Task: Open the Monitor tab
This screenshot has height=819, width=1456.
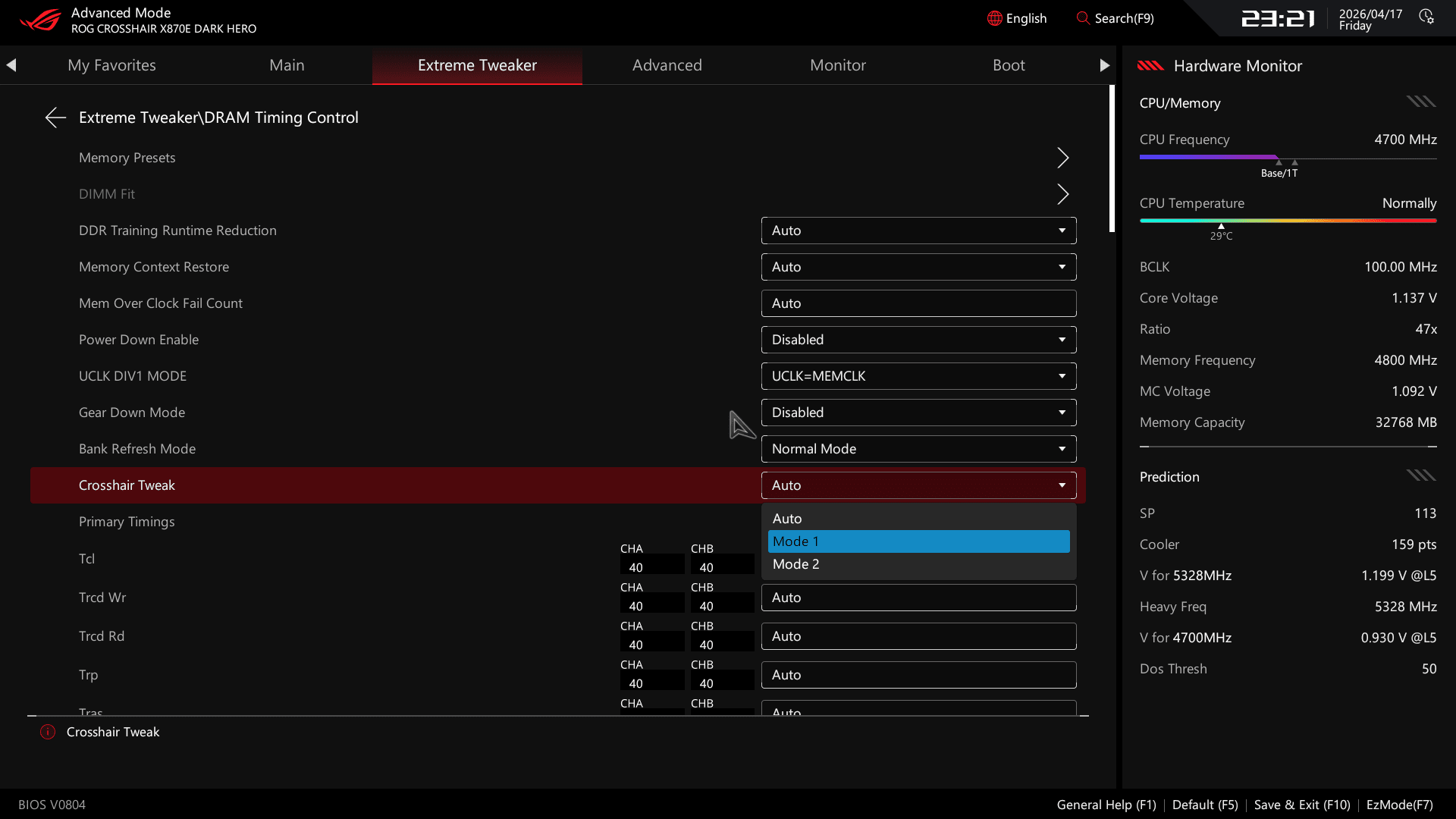Action: tap(837, 65)
